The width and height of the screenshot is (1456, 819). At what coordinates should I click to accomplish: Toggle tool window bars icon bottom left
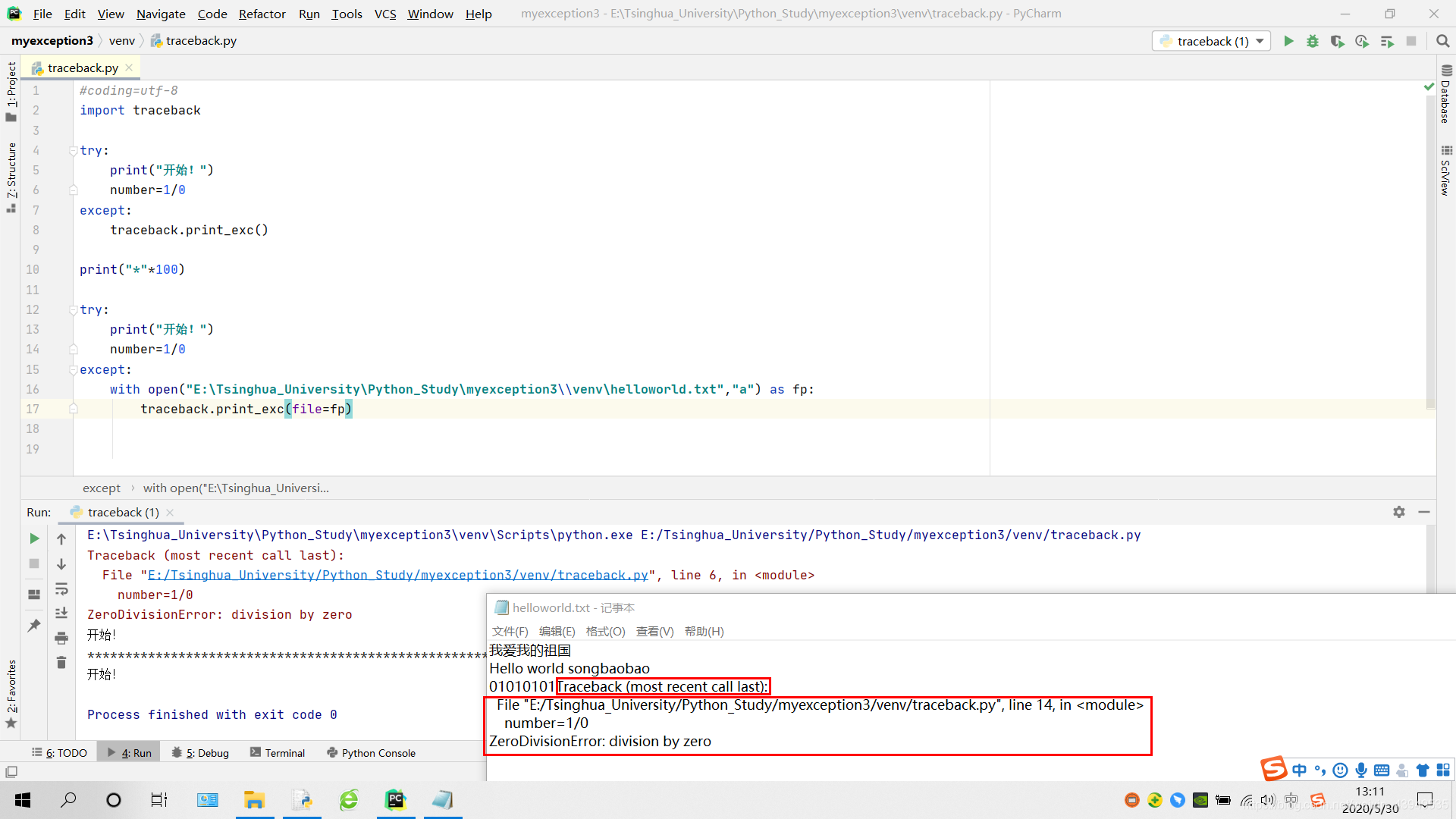pos(11,771)
